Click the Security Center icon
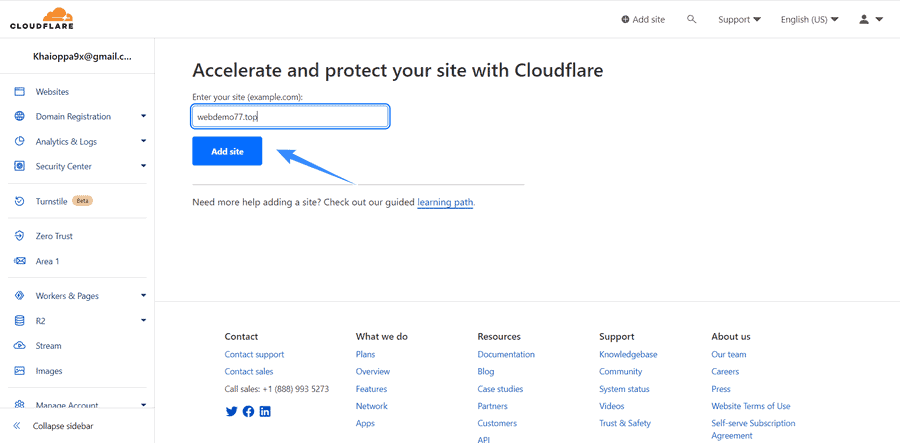The width and height of the screenshot is (900, 443). (20, 166)
